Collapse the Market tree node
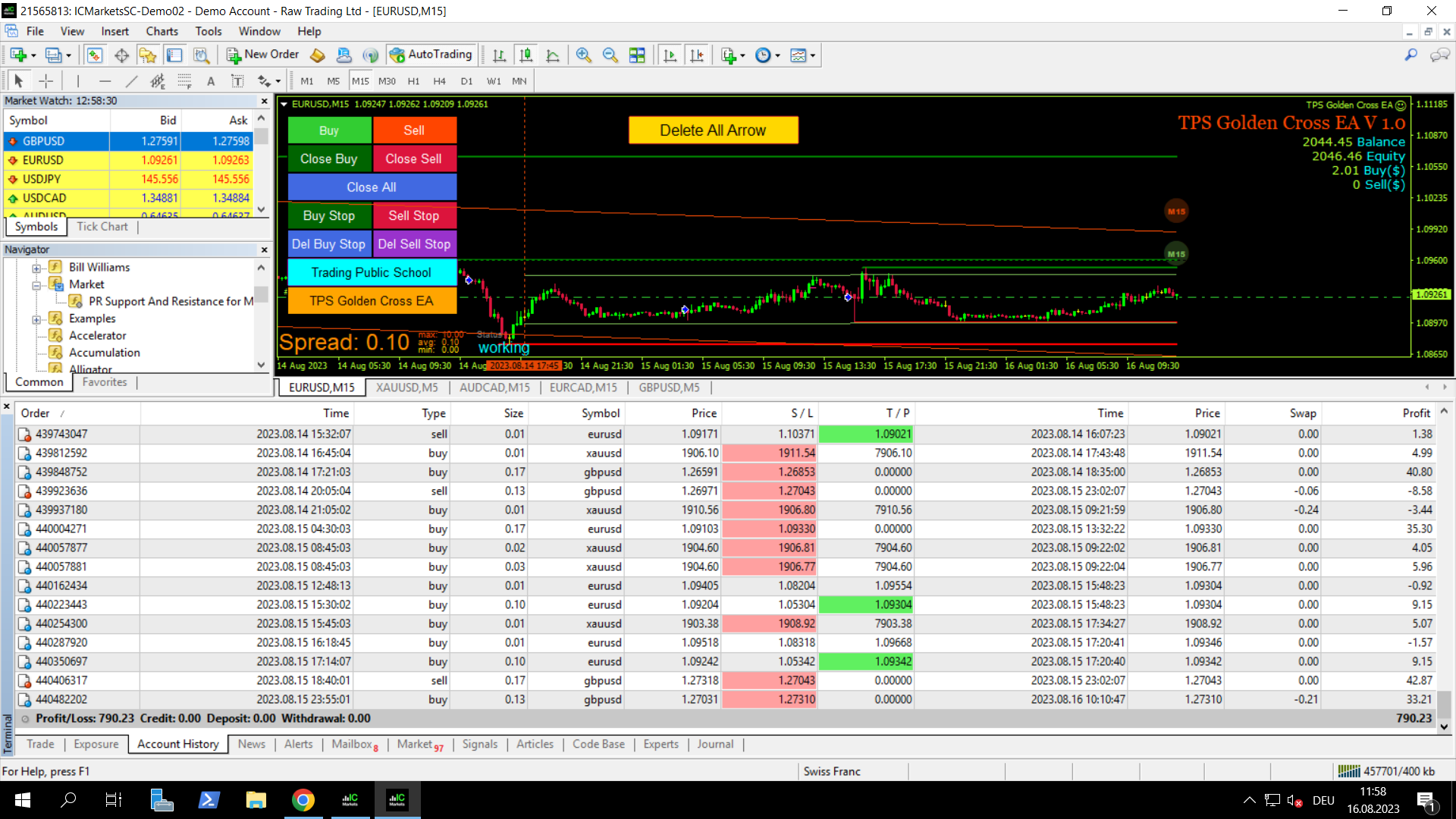 36,285
